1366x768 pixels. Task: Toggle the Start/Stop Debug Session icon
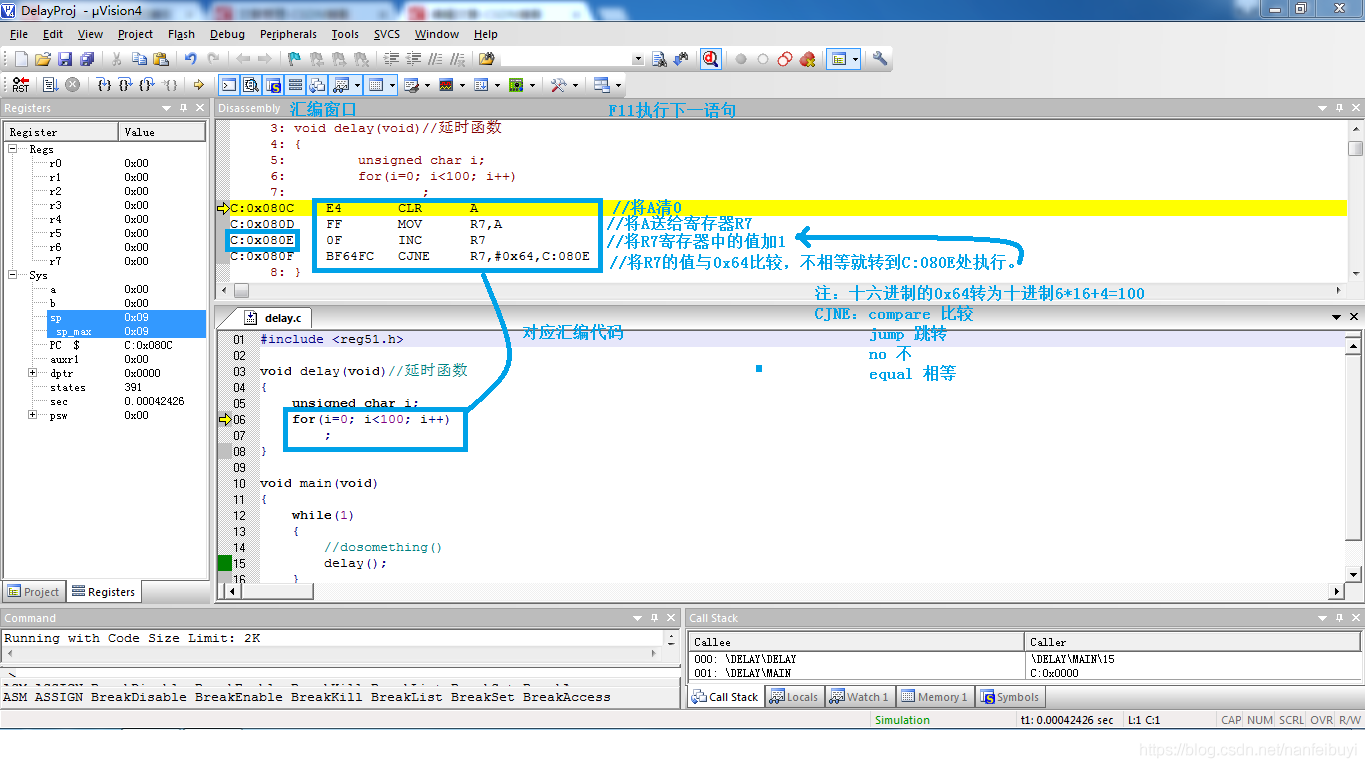pyautogui.click(x=710, y=59)
